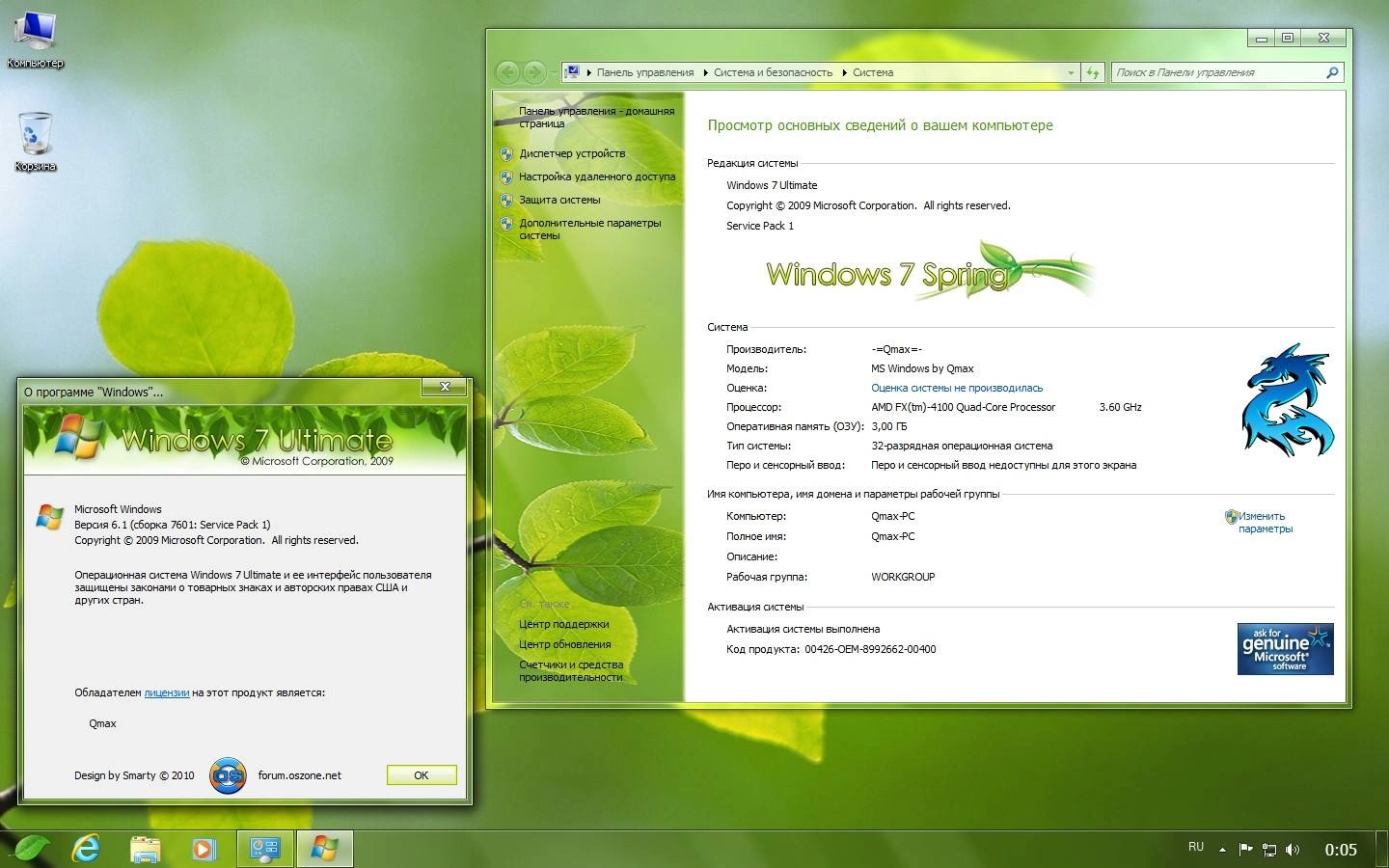This screenshot has width=1389, height=868.
Task: Open the лицензии link in the About dialog
Action: (168, 692)
